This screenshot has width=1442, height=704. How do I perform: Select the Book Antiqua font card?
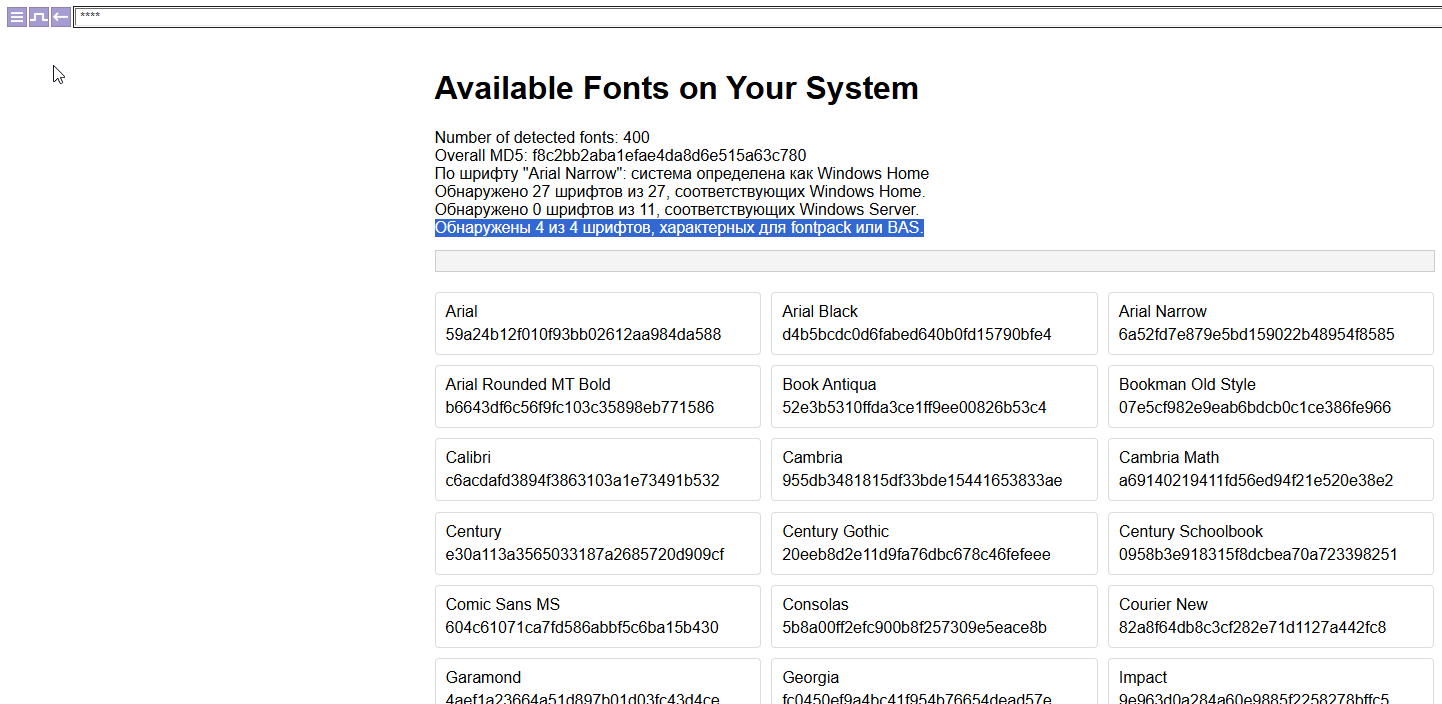click(933, 396)
